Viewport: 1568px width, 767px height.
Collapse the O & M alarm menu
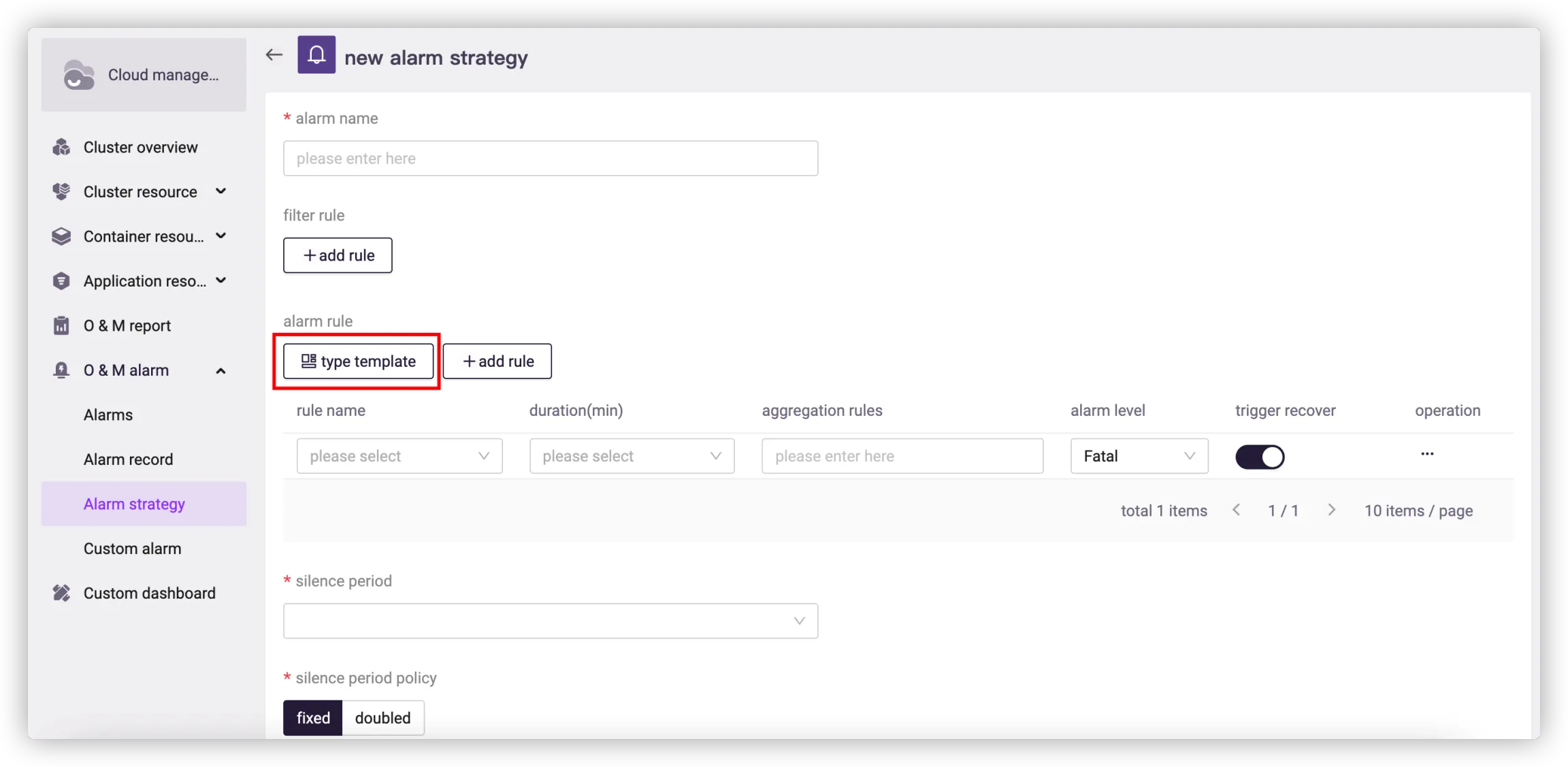click(x=220, y=371)
